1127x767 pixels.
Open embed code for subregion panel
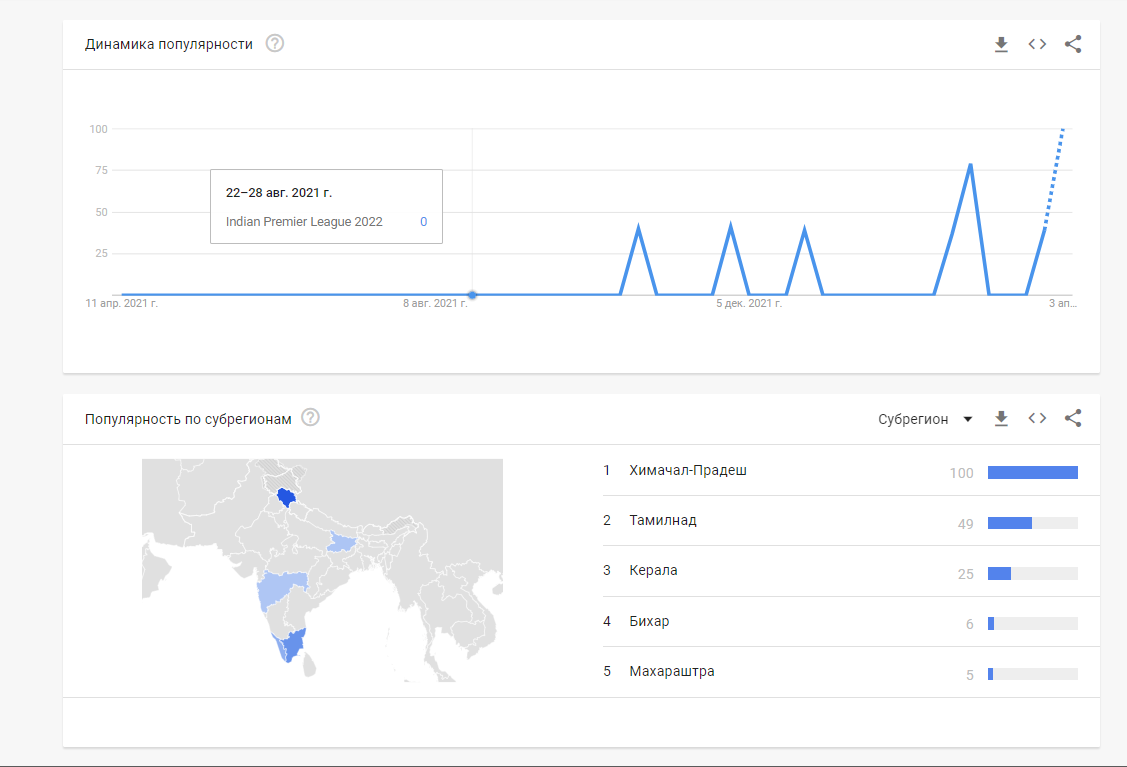pos(1036,418)
